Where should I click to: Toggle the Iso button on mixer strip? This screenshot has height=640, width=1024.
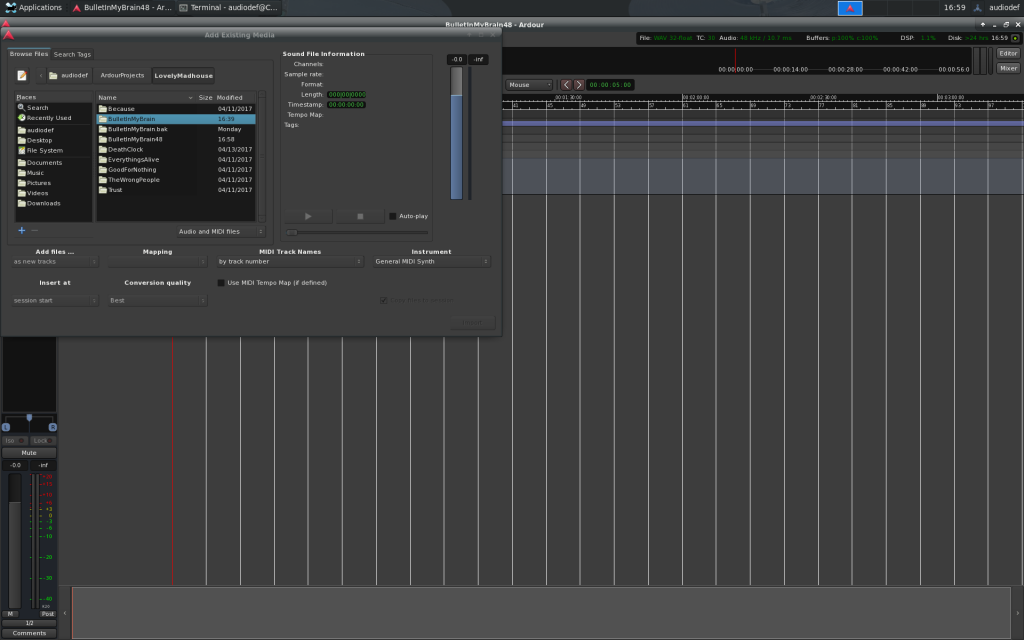point(14,441)
